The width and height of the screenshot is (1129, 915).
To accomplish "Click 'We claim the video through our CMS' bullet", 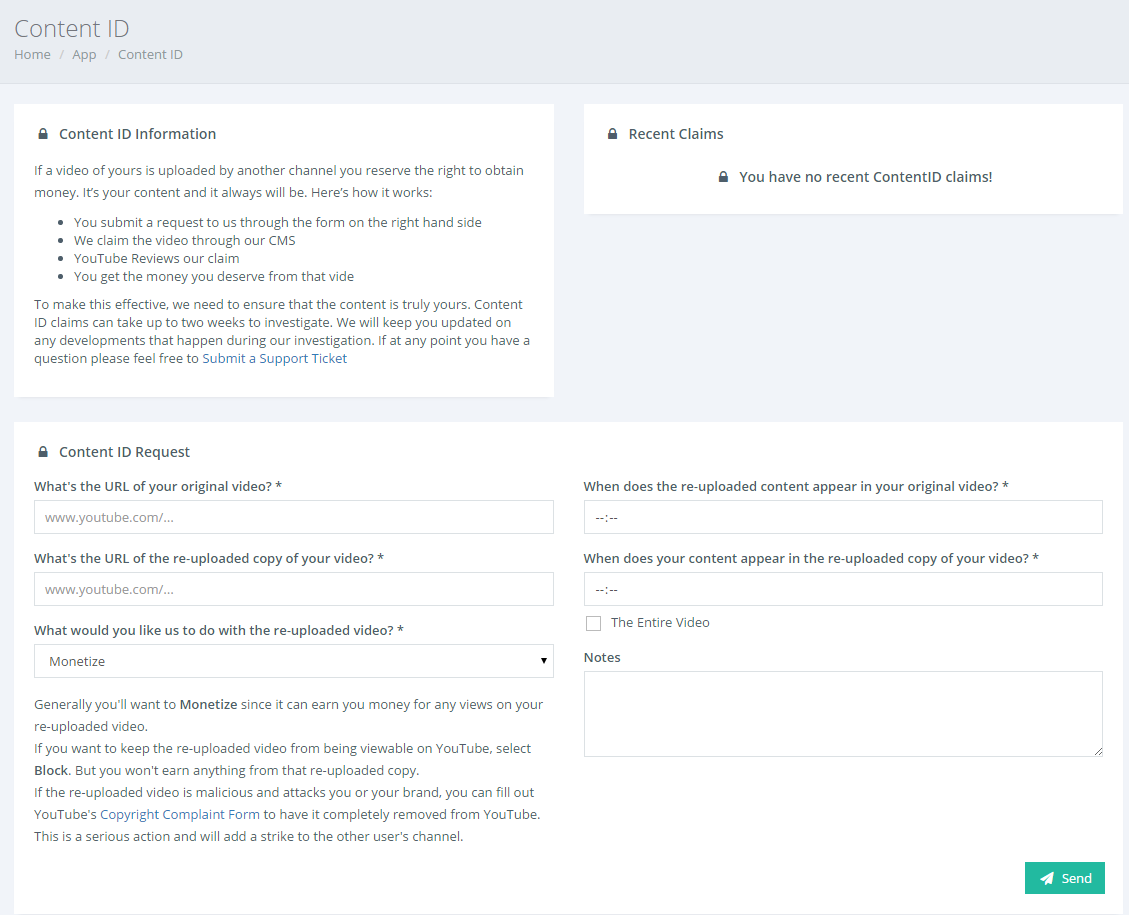I will (184, 240).
